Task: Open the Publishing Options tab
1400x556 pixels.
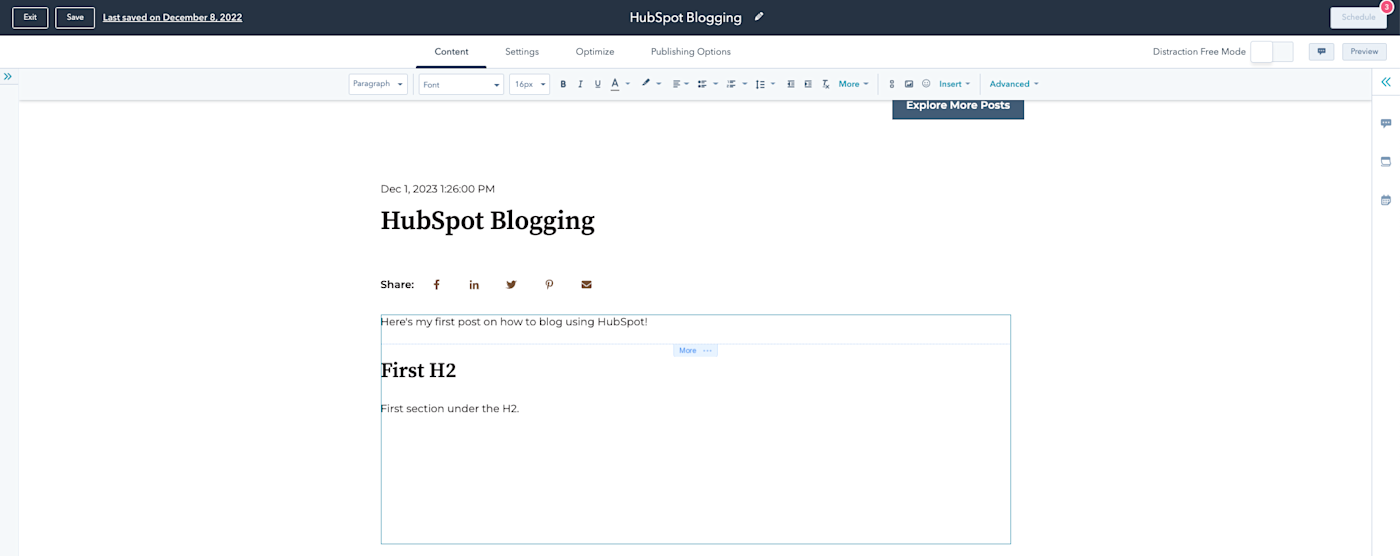Action: click(x=691, y=52)
